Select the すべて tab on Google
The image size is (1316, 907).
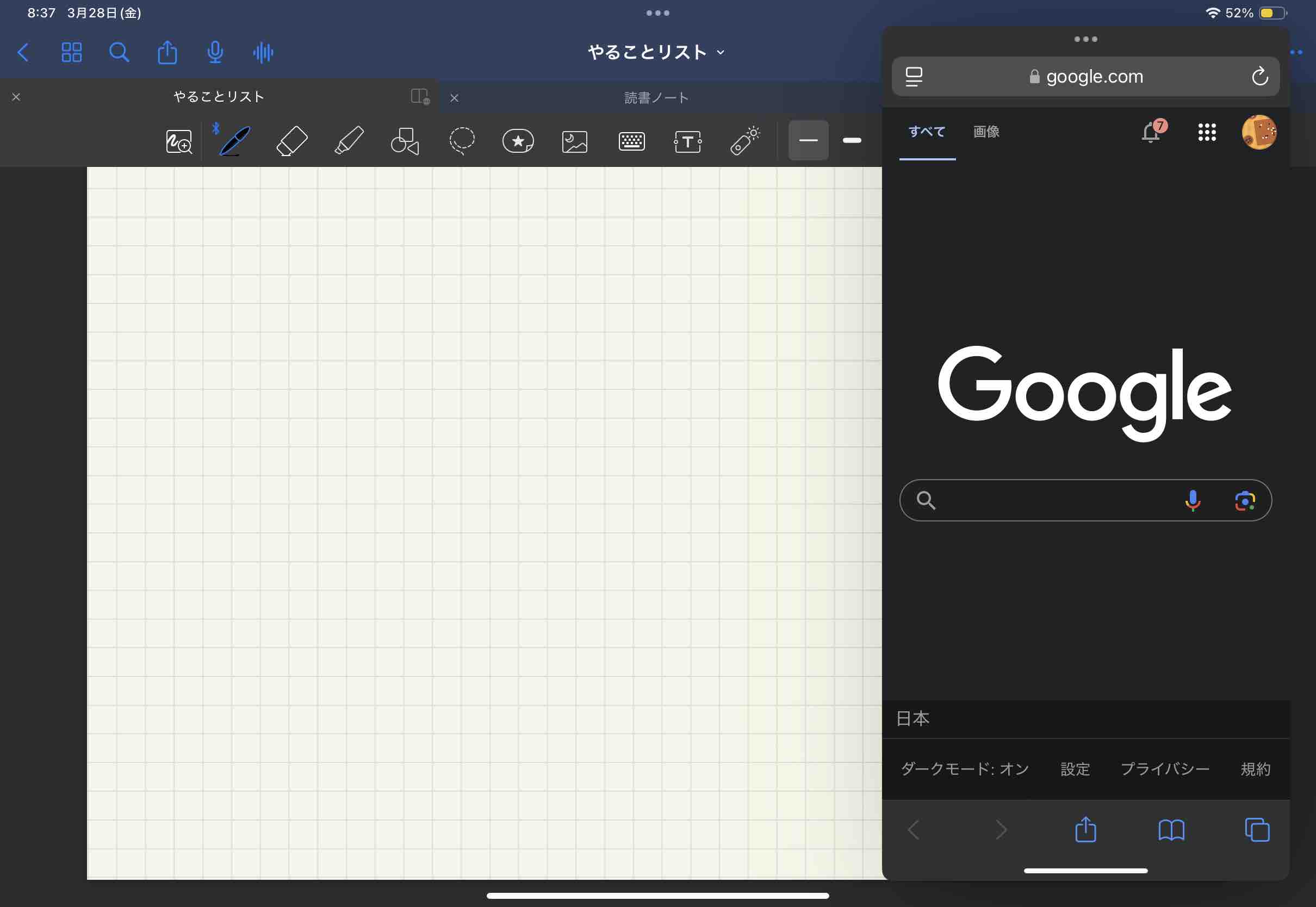click(927, 132)
